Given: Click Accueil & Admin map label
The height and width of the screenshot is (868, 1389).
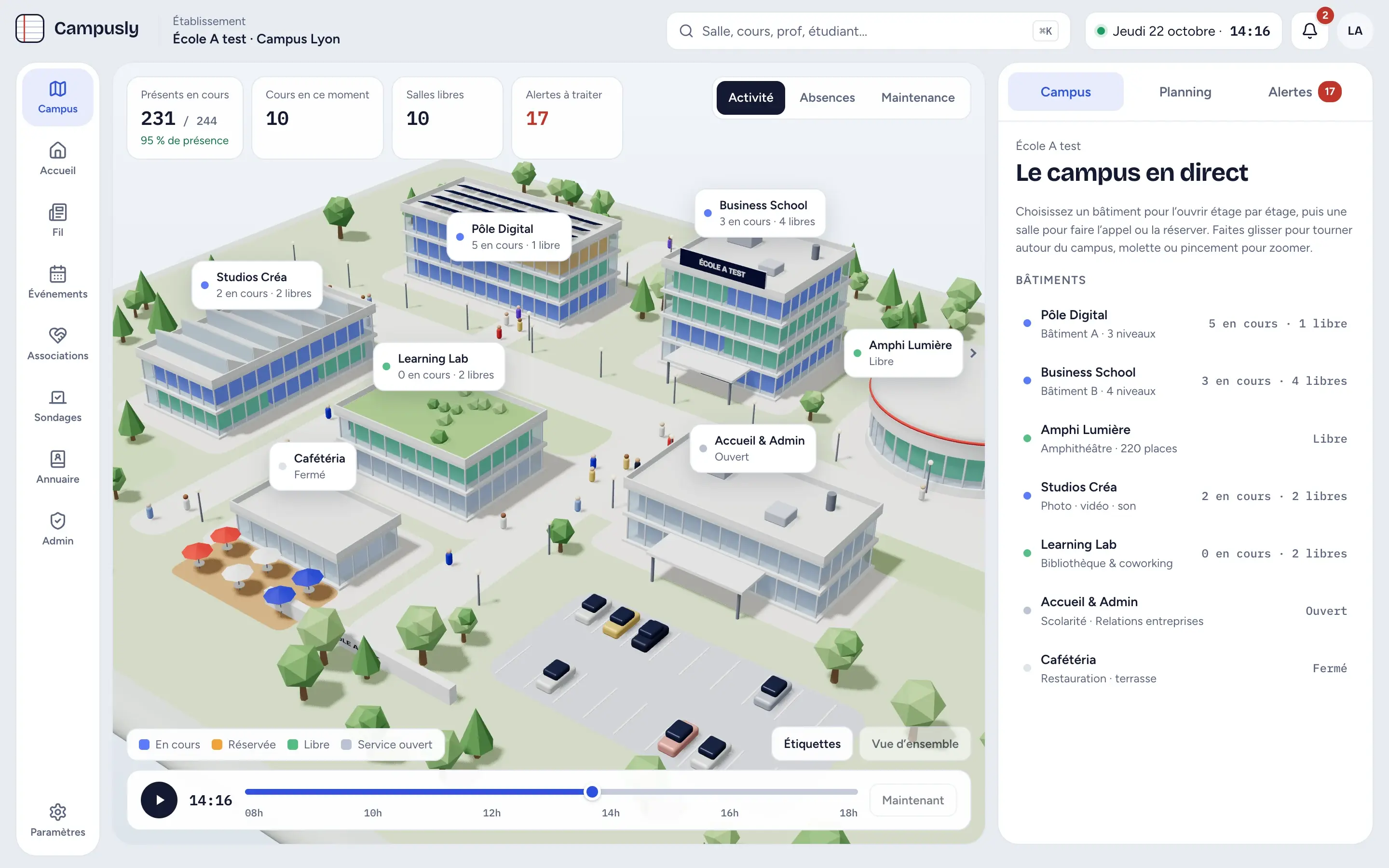Looking at the screenshot, I should [752, 448].
